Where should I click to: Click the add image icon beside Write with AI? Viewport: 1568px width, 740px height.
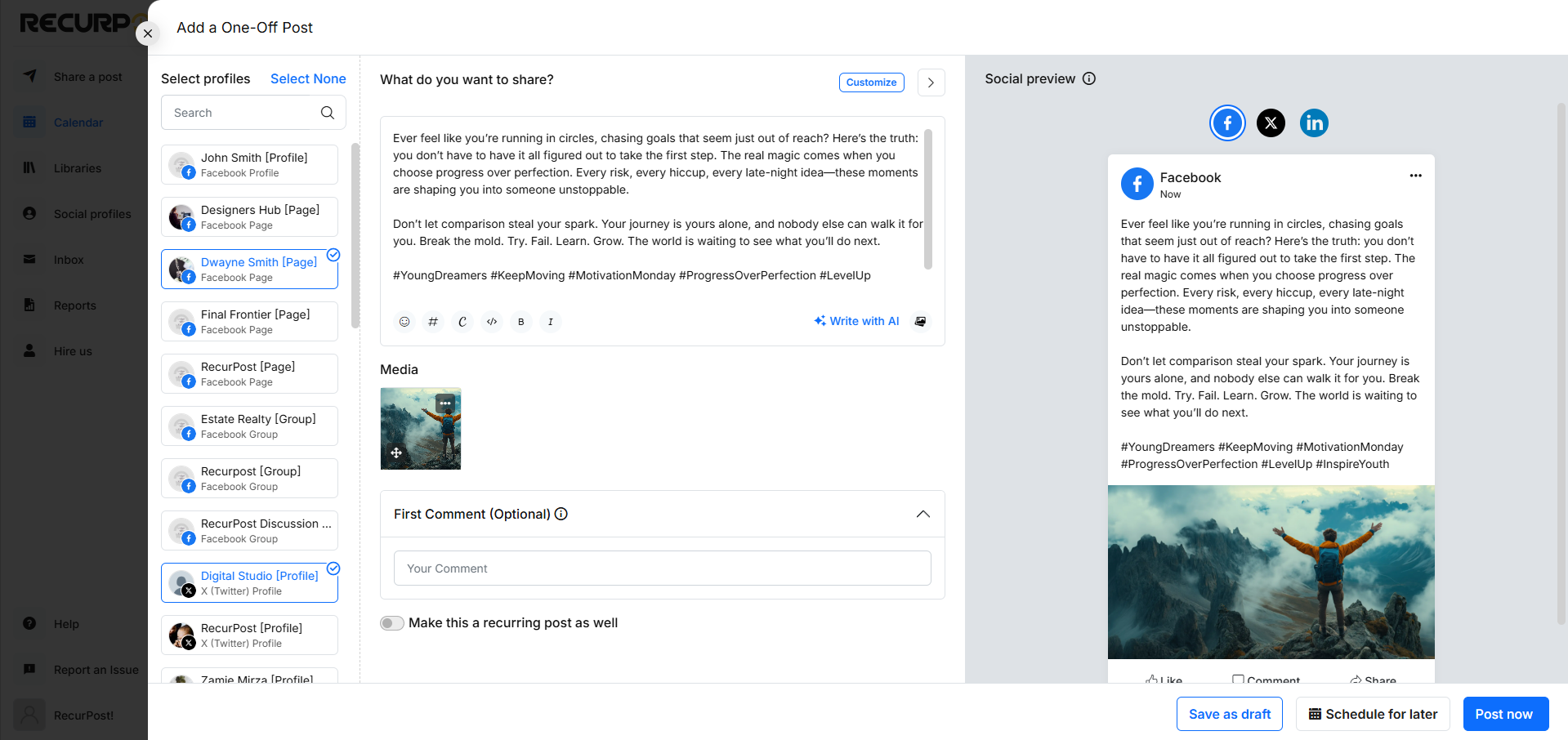coord(921,322)
